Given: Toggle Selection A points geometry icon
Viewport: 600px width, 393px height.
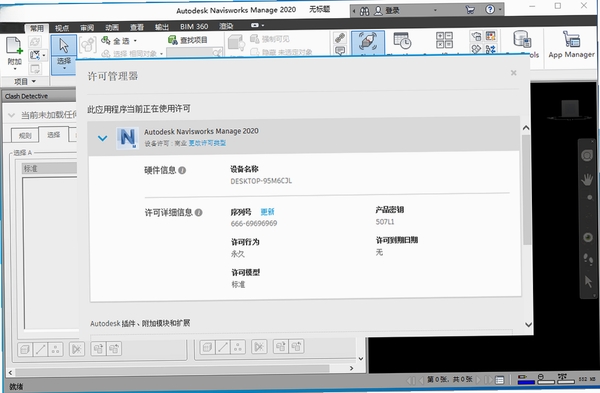Looking at the screenshot, I should (x=55, y=349).
